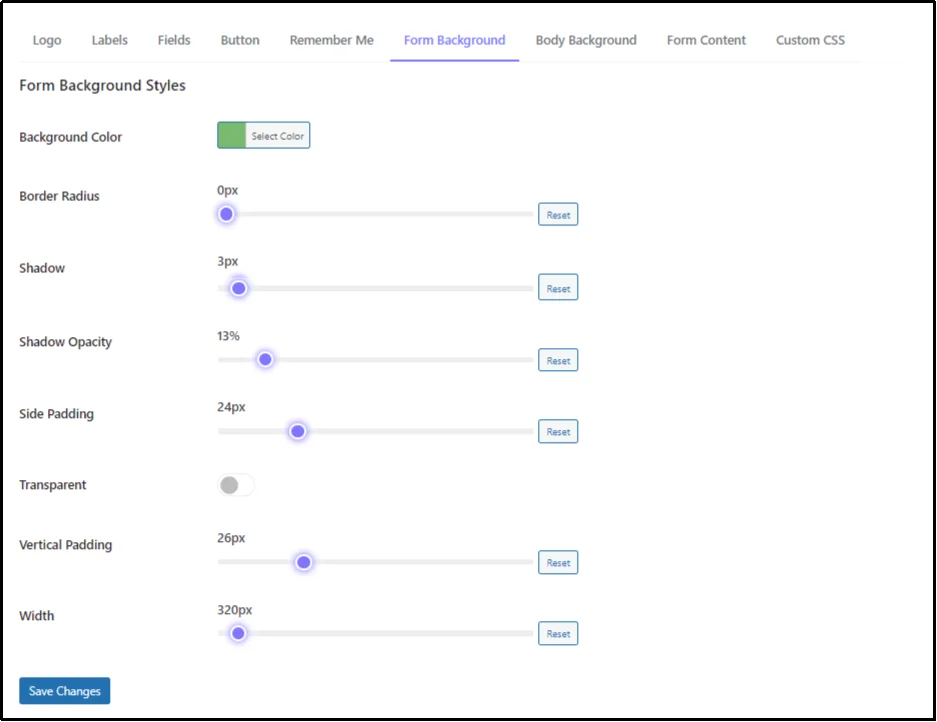Screen dimensions: 937x722
Task: Open the Logo tab
Action: [x=47, y=40]
